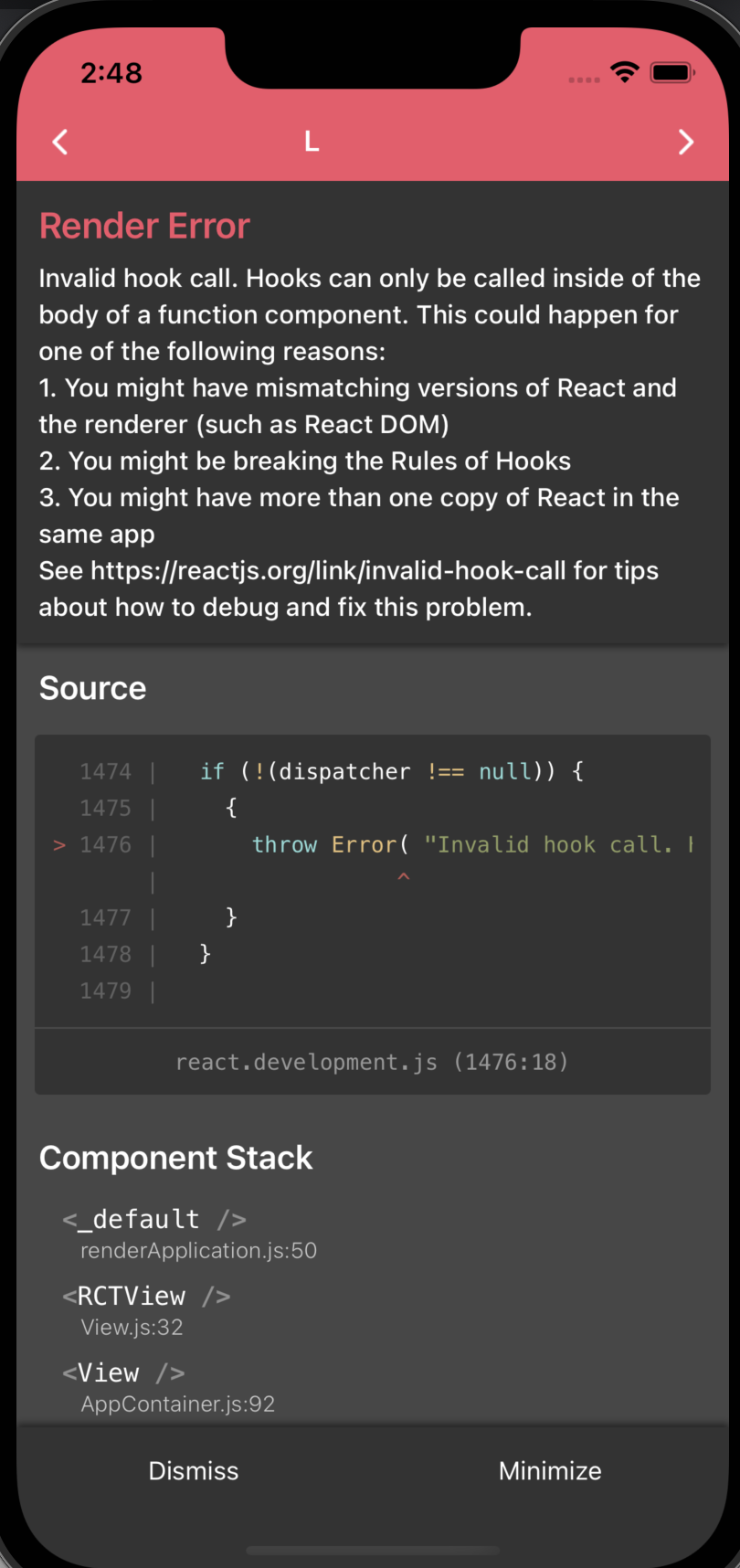This screenshot has height=1568, width=740.
Task: Select the Source section heading
Action: click(x=92, y=688)
